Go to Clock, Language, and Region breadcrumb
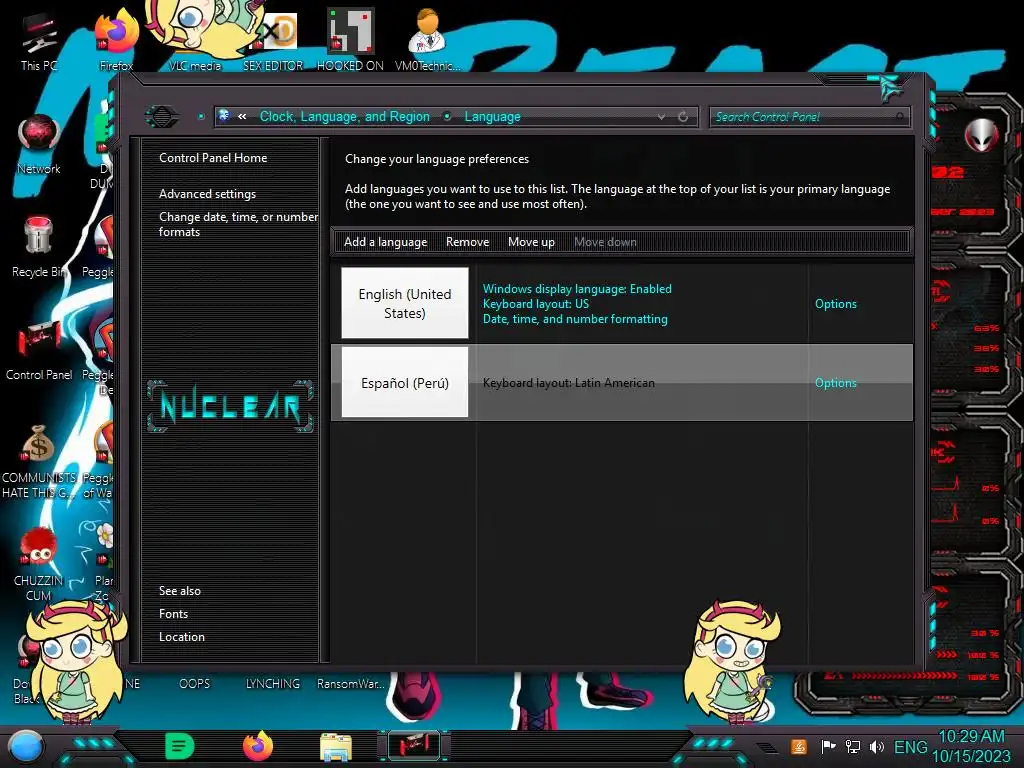The height and width of the screenshot is (768, 1024). tap(345, 117)
